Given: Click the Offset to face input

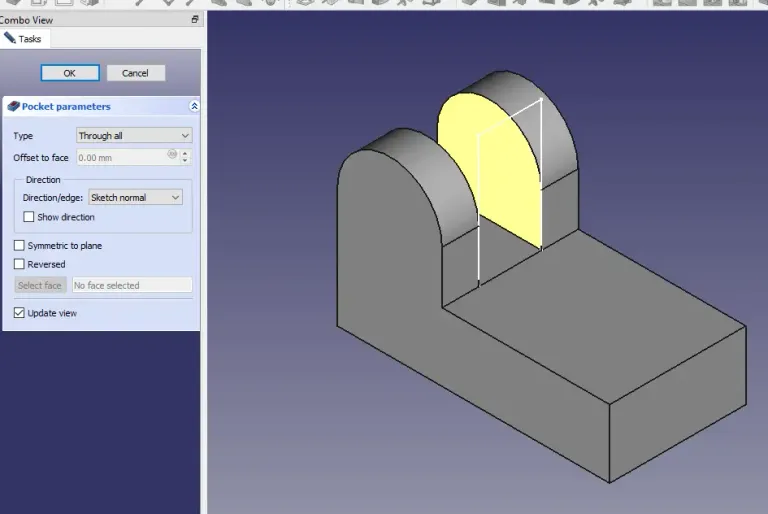Looking at the screenshot, I should (120, 157).
